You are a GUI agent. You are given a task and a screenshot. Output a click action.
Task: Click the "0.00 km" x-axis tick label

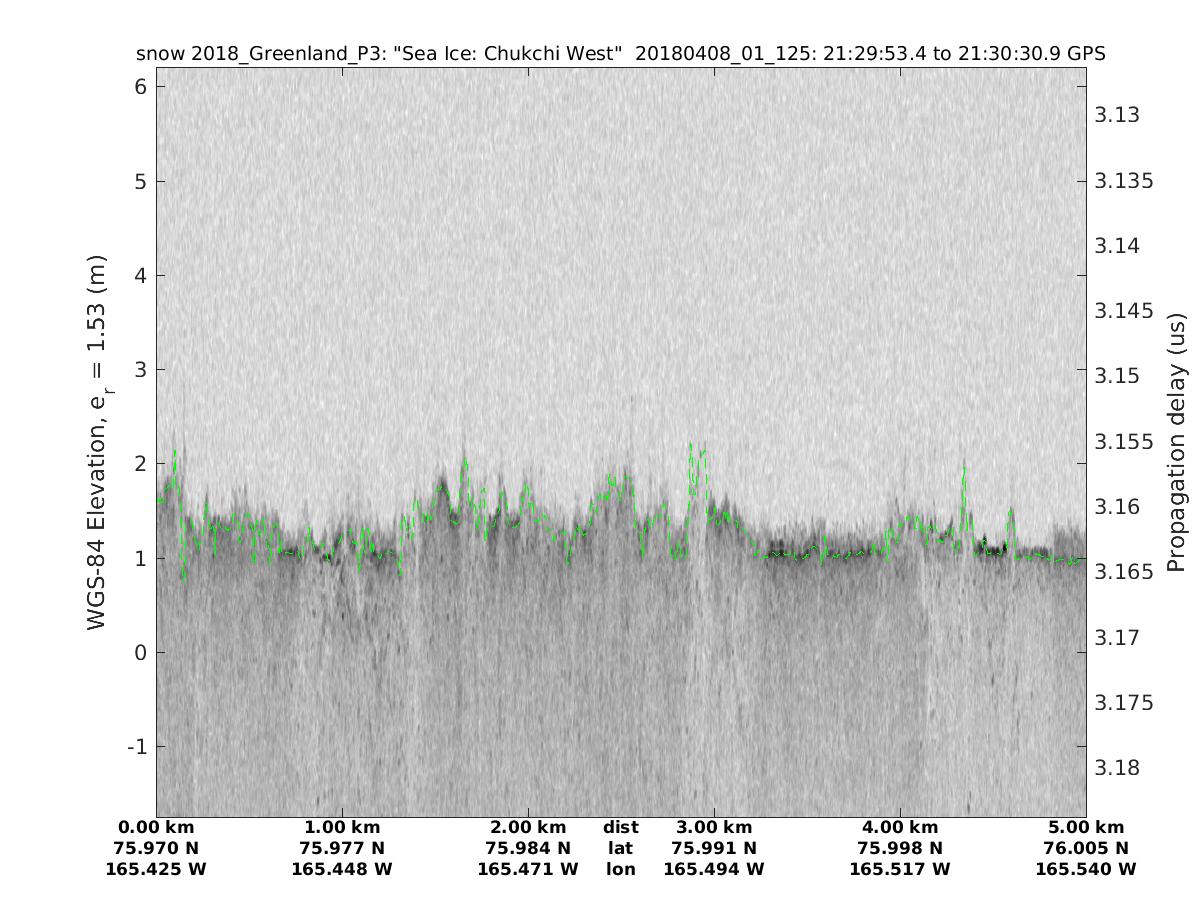pyautogui.click(x=156, y=827)
